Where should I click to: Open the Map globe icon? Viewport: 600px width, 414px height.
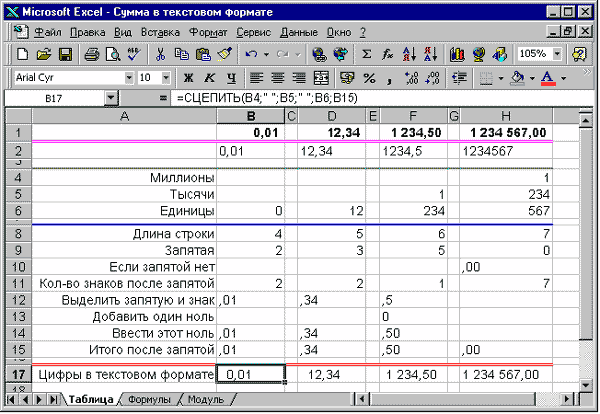click(x=478, y=54)
